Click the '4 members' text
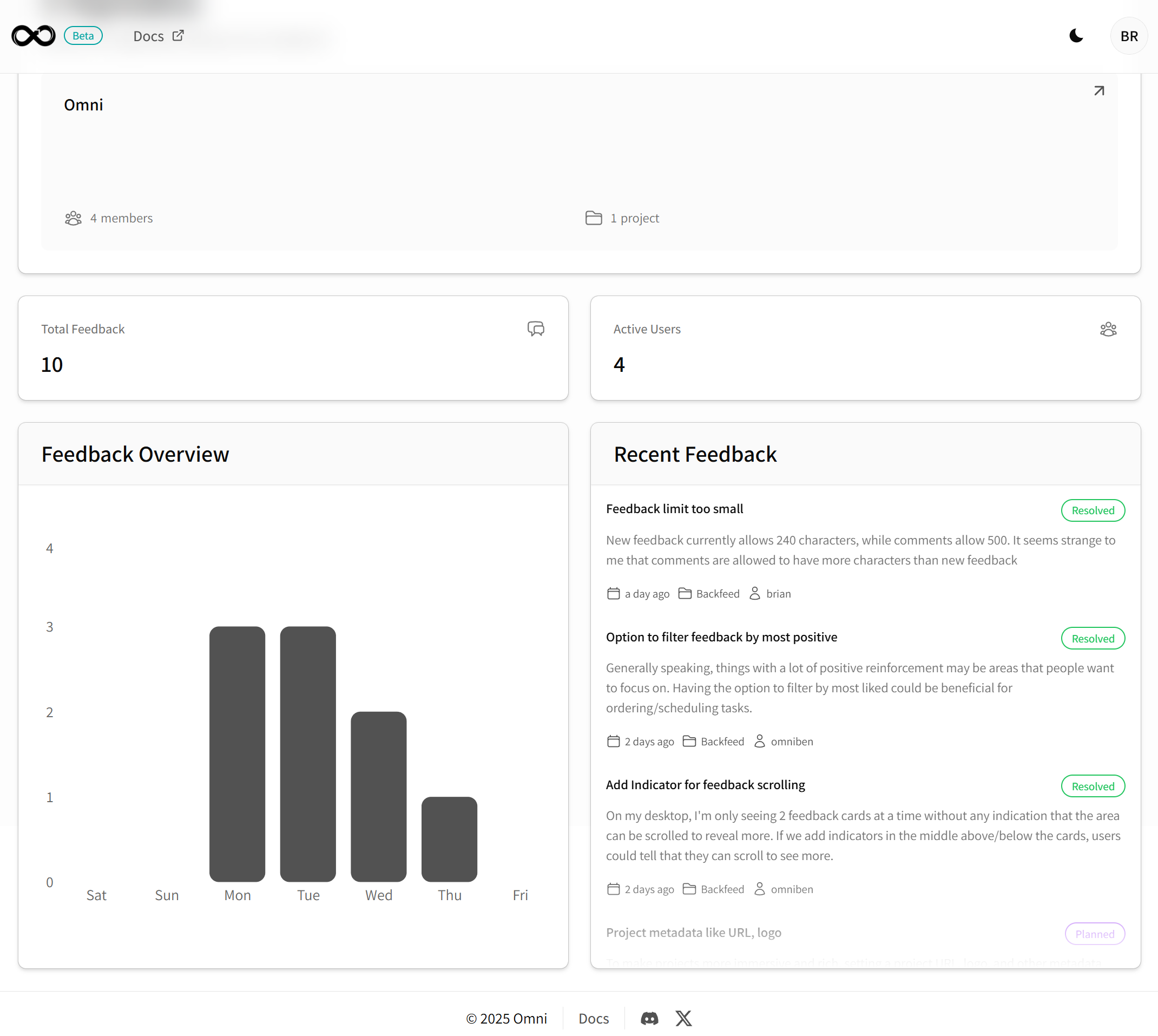Image resolution: width=1158 pixels, height=1036 pixels. tap(121, 219)
